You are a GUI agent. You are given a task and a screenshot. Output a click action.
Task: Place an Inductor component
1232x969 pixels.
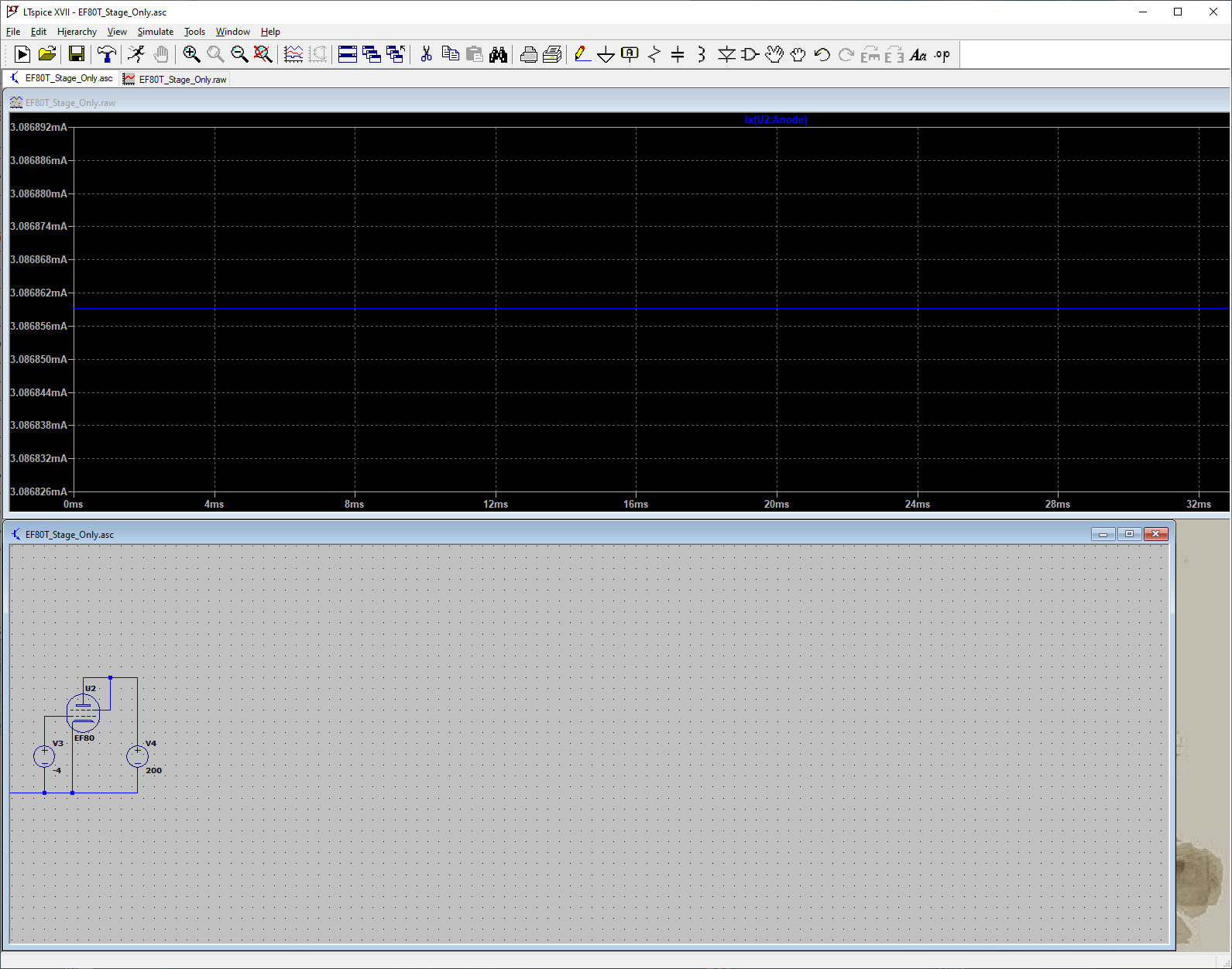coord(702,54)
